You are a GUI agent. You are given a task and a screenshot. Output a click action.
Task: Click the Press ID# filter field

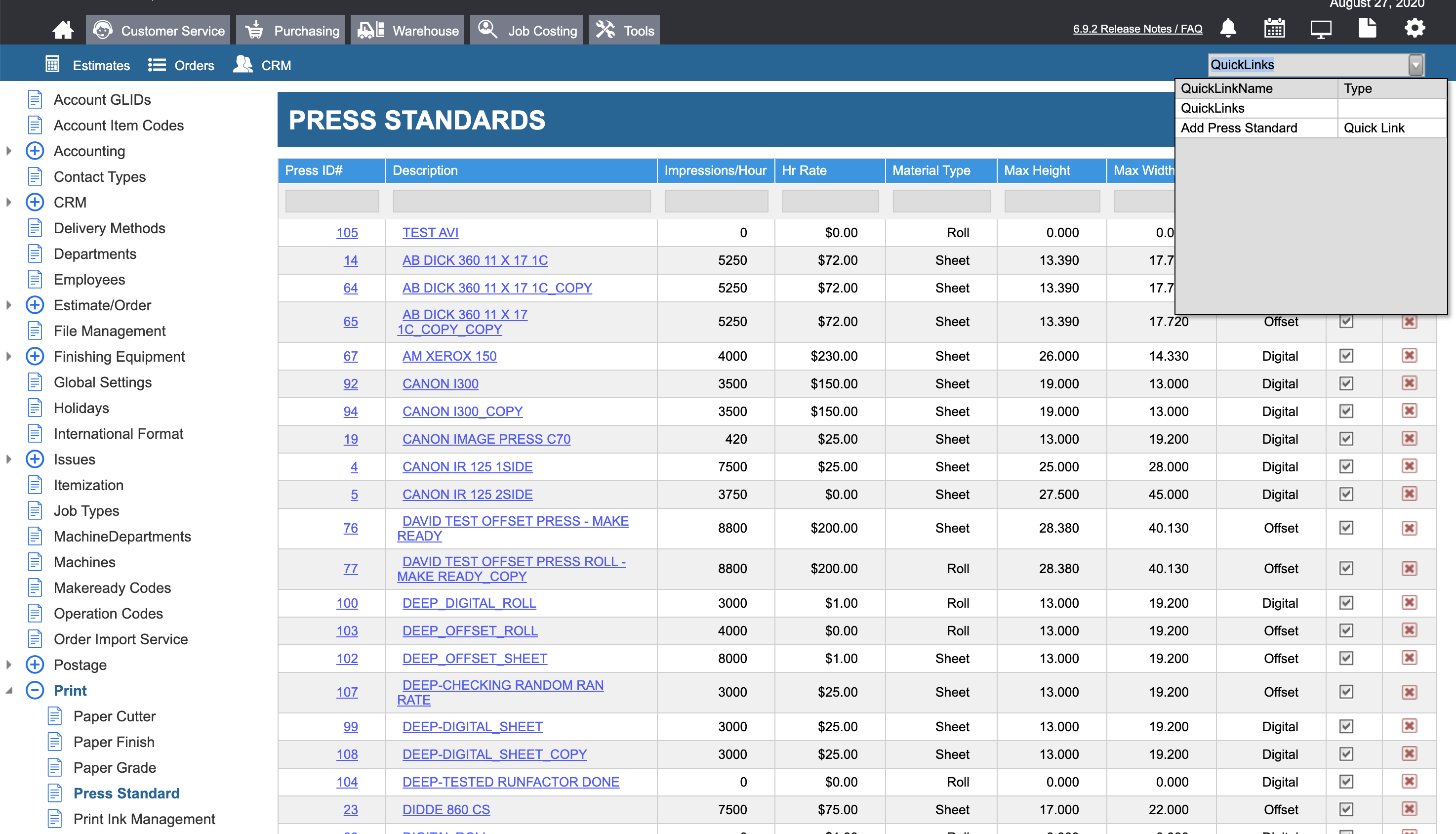tap(332, 201)
